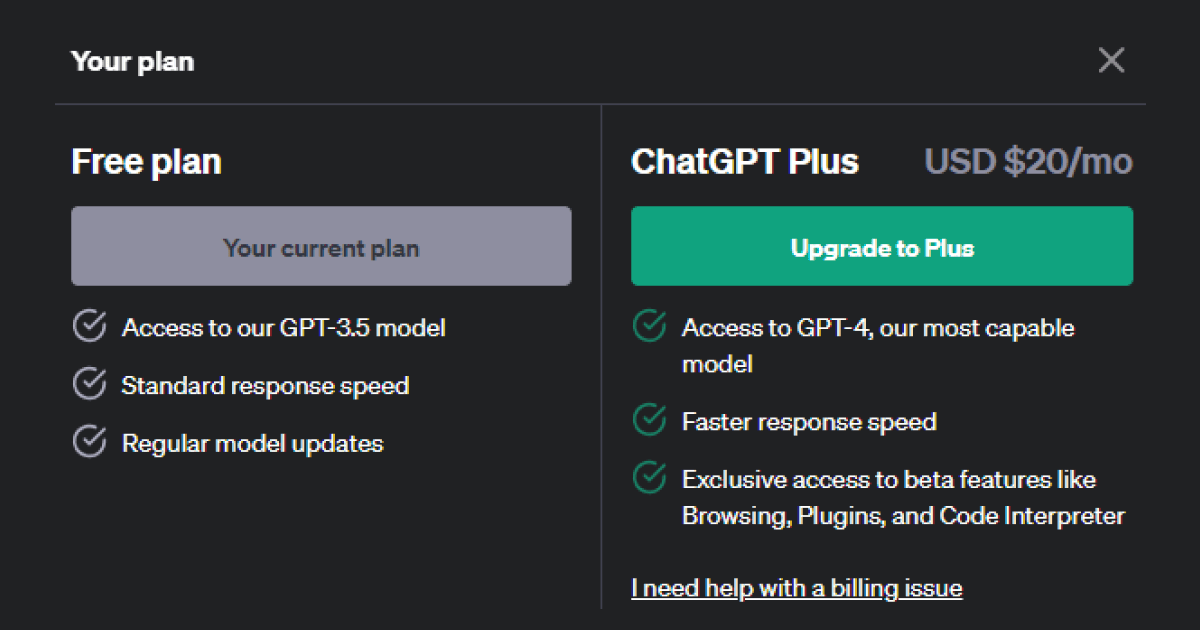Click green checkmark beside Faster response speed

coord(650,421)
